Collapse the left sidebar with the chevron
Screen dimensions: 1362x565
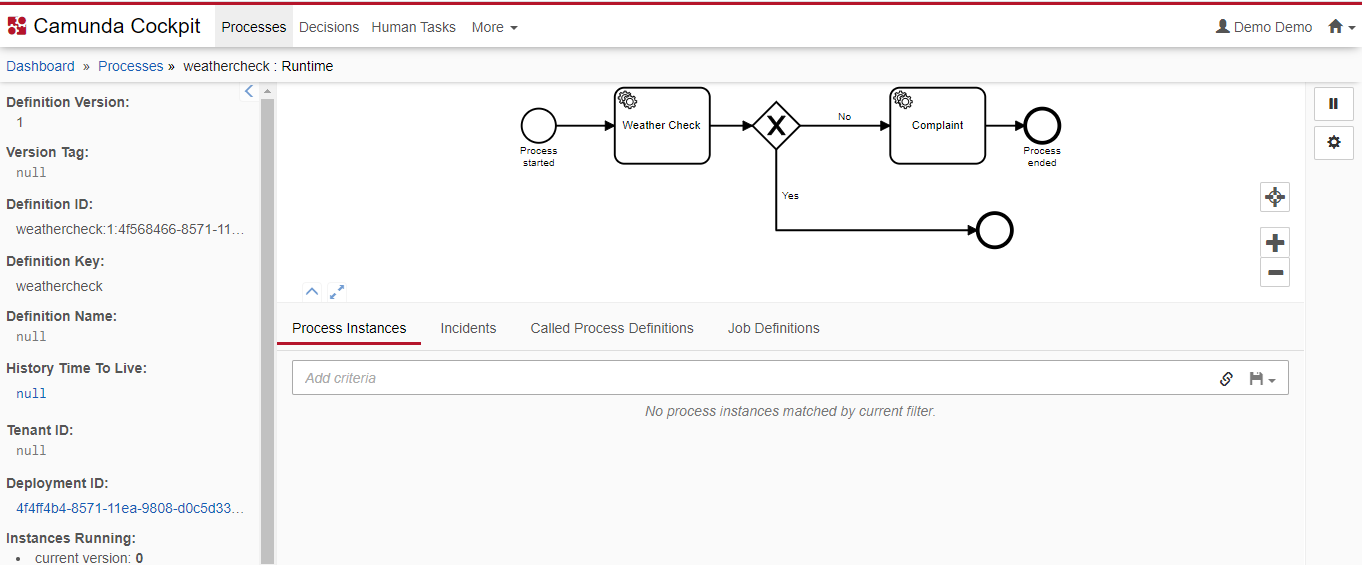tap(249, 91)
